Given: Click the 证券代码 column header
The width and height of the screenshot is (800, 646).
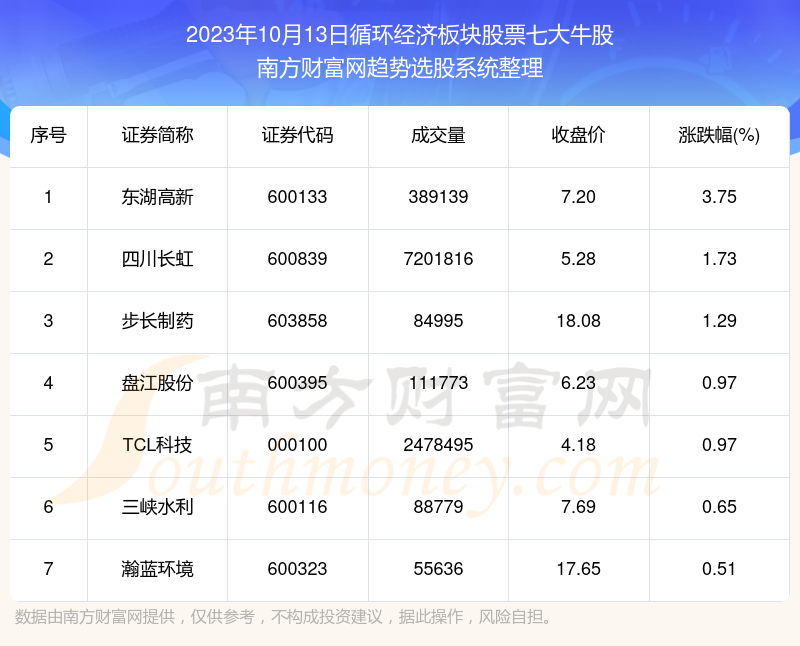Looking at the screenshot, I should point(297,135).
